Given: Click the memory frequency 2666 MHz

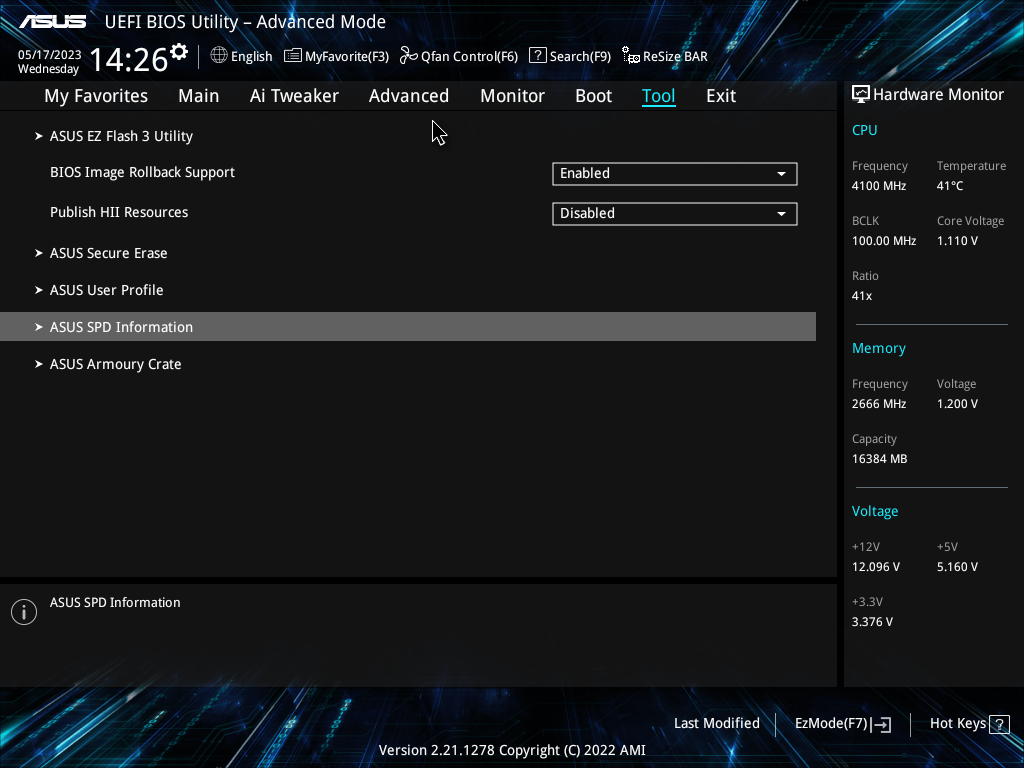Looking at the screenshot, I should [x=879, y=404].
